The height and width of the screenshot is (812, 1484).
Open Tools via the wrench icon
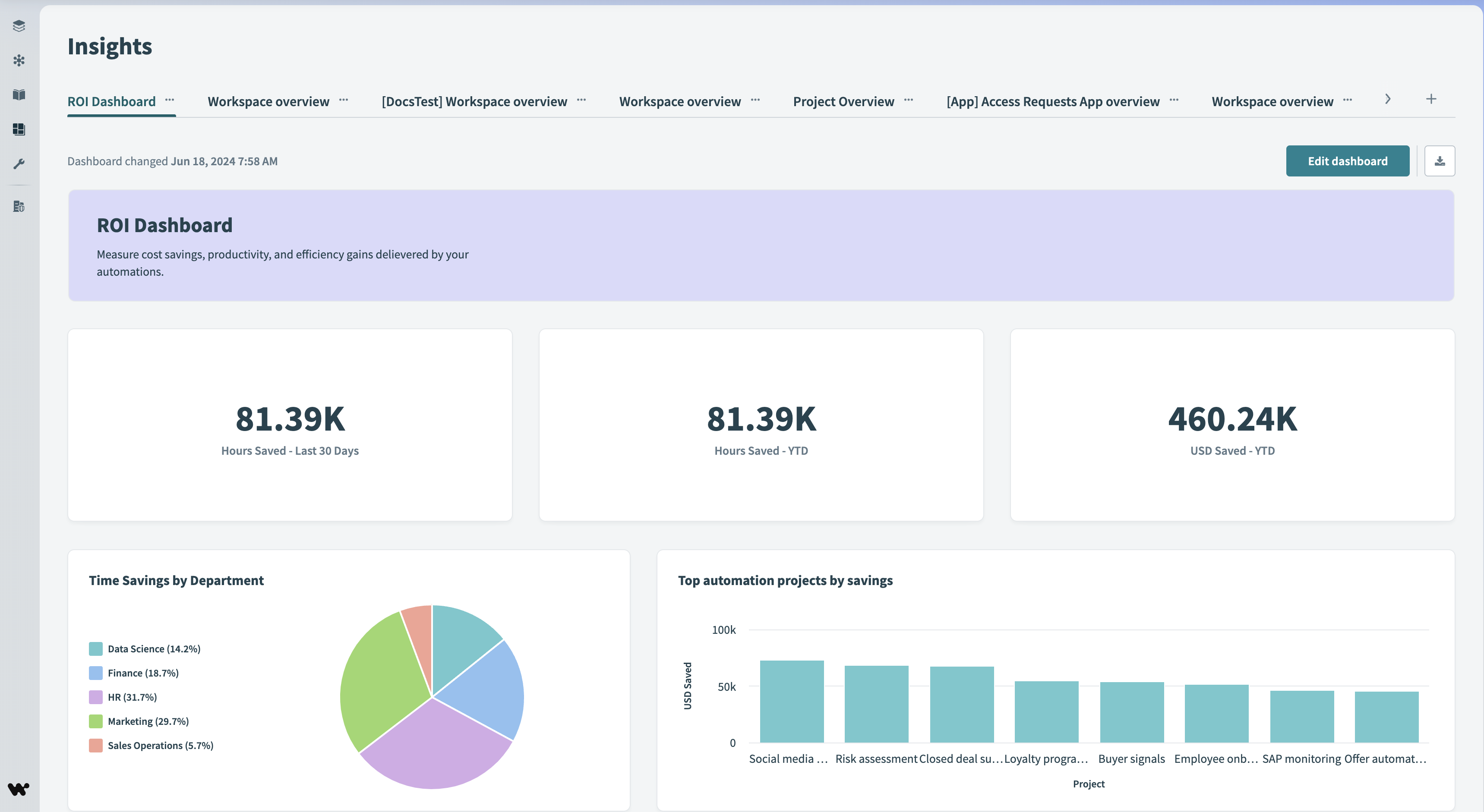pyautogui.click(x=19, y=164)
